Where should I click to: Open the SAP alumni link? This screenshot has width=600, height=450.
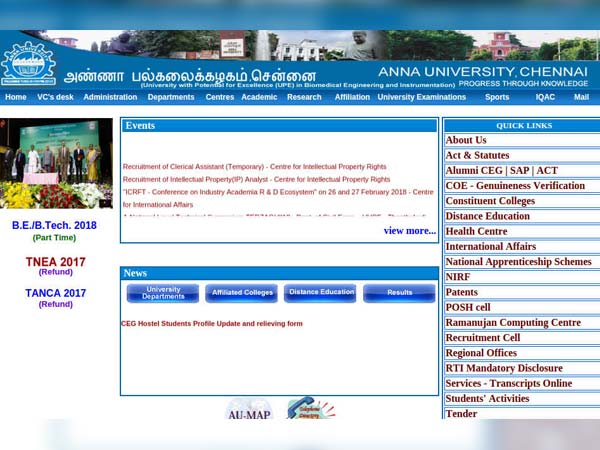[520, 171]
